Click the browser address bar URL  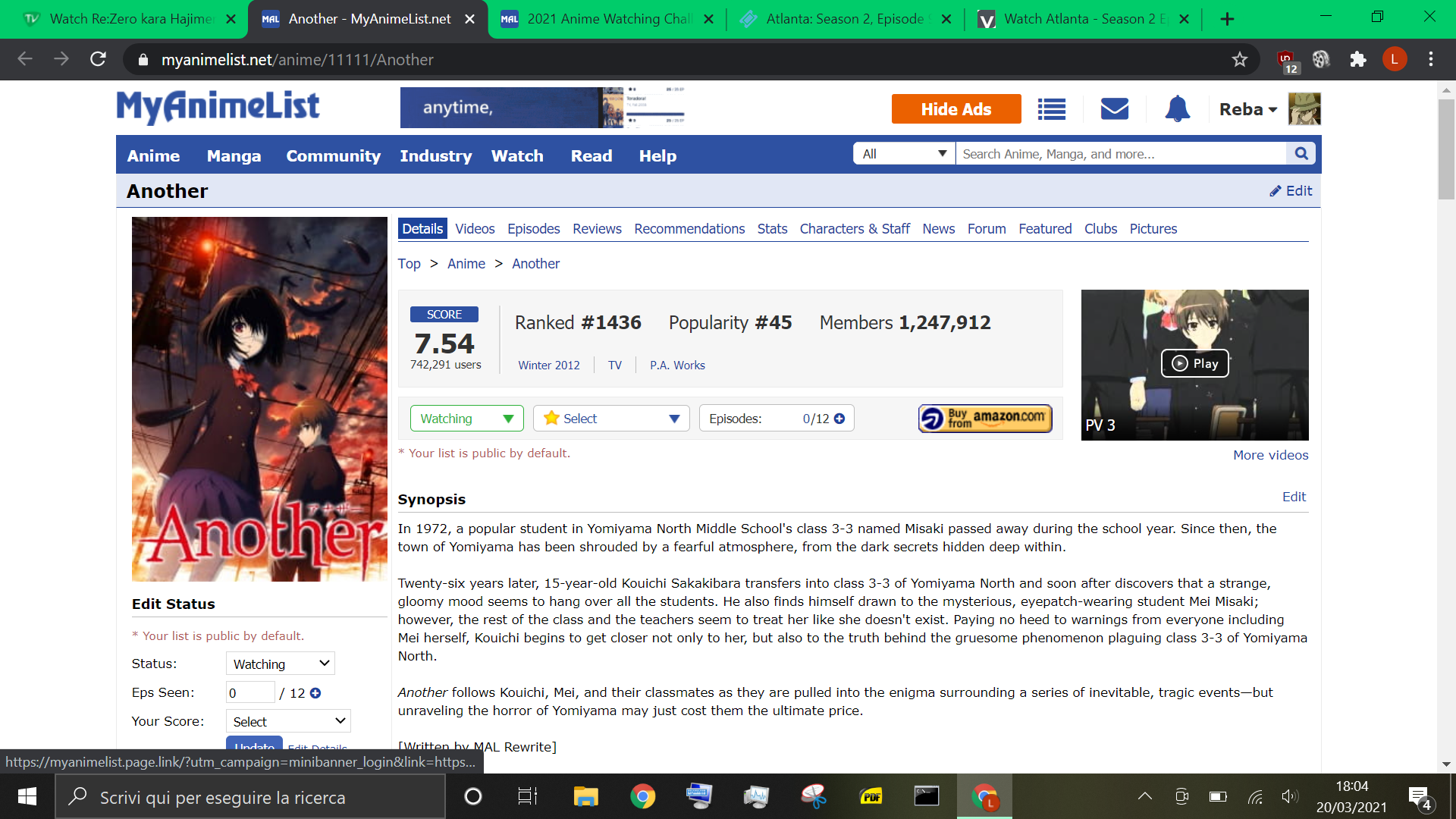pos(297,59)
